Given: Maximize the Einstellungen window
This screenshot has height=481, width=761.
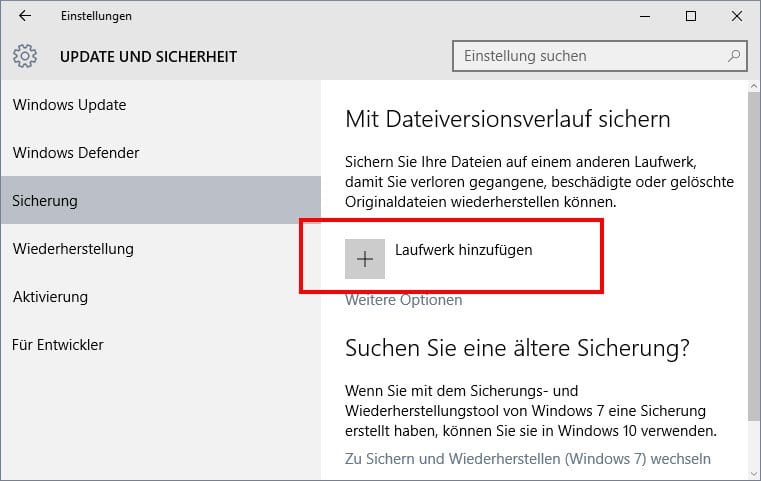Looking at the screenshot, I should (x=691, y=17).
